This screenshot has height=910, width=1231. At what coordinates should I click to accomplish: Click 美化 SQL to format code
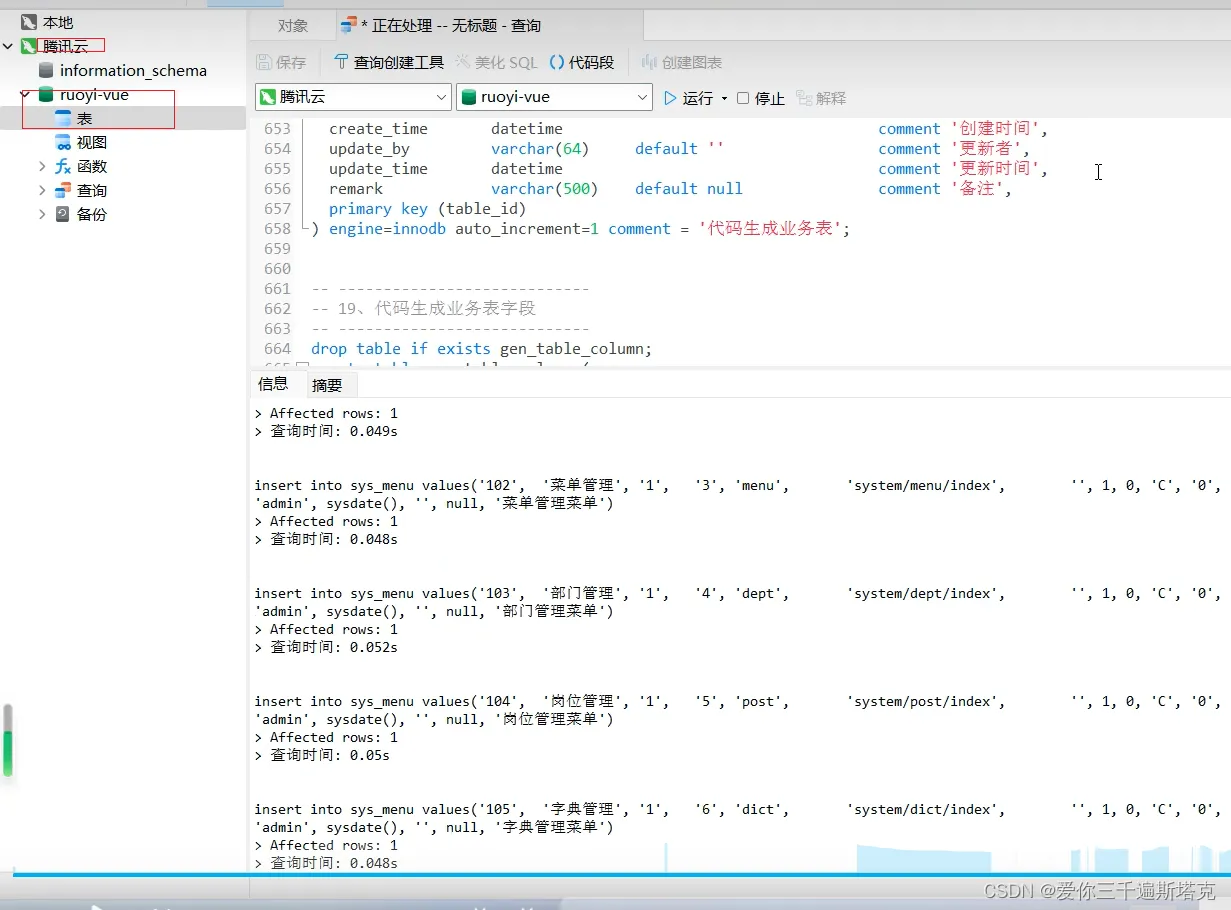pyautogui.click(x=496, y=62)
